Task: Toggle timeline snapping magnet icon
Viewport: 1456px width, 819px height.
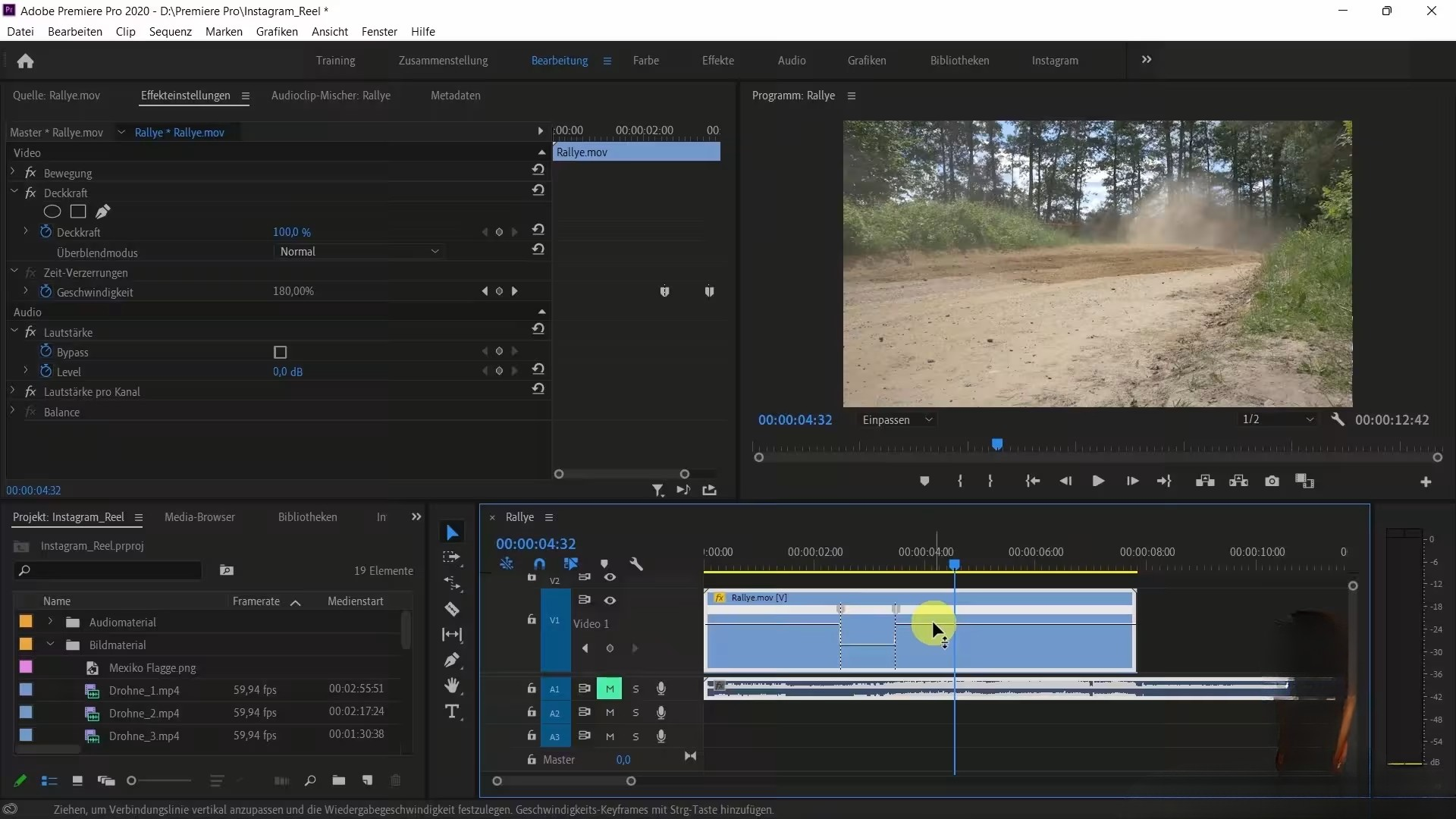Action: [x=539, y=563]
